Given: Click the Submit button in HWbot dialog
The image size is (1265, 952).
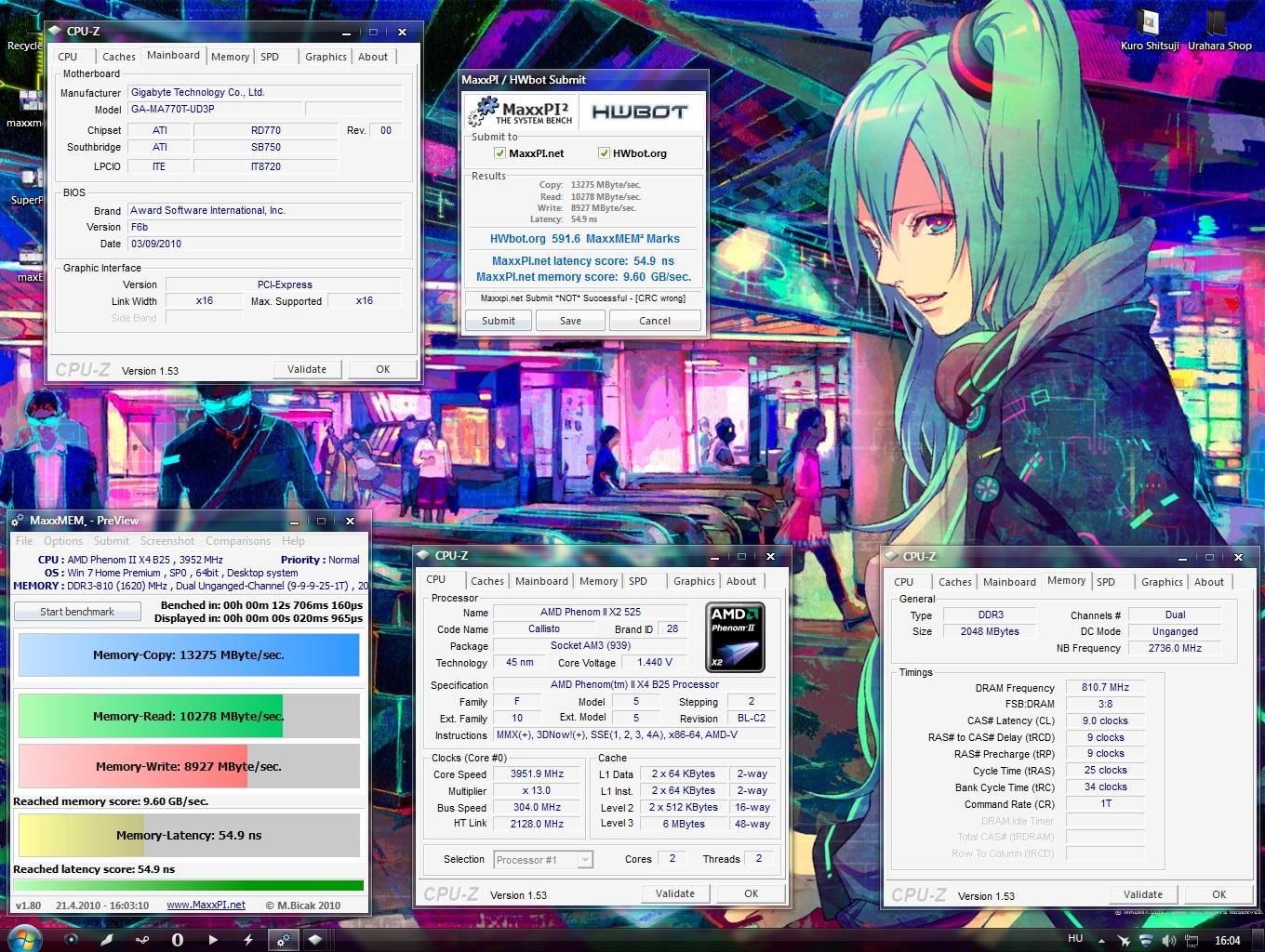Looking at the screenshot, I should pyautogui.click(x=499, y=321).
